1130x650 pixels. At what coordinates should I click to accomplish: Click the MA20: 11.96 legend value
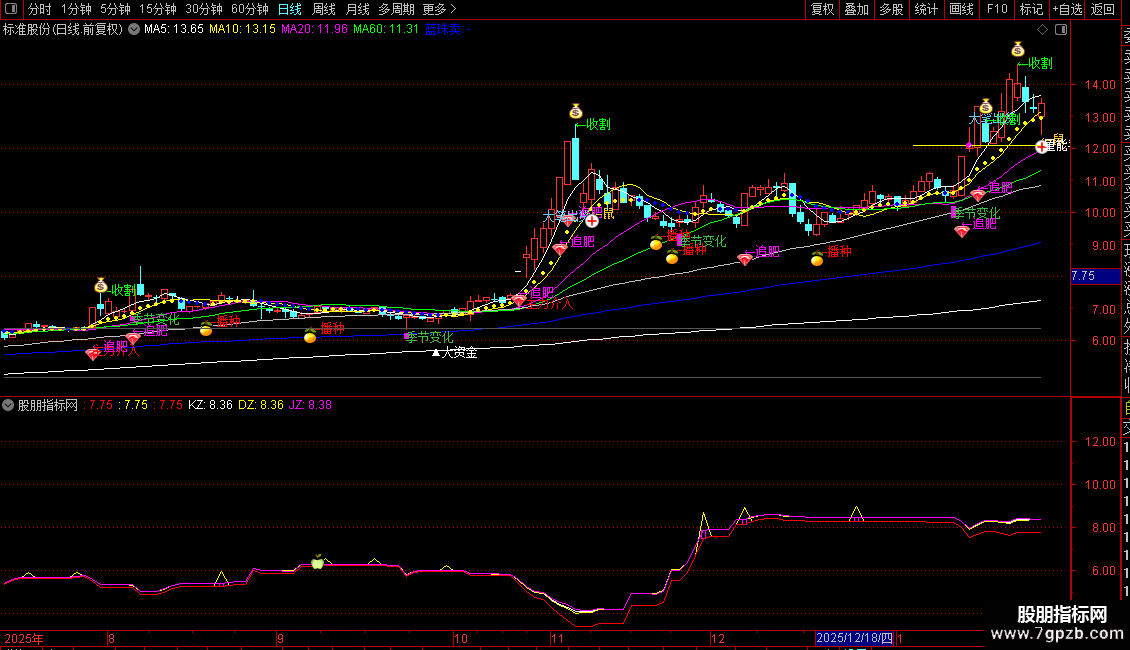click(x=314, y=30)
